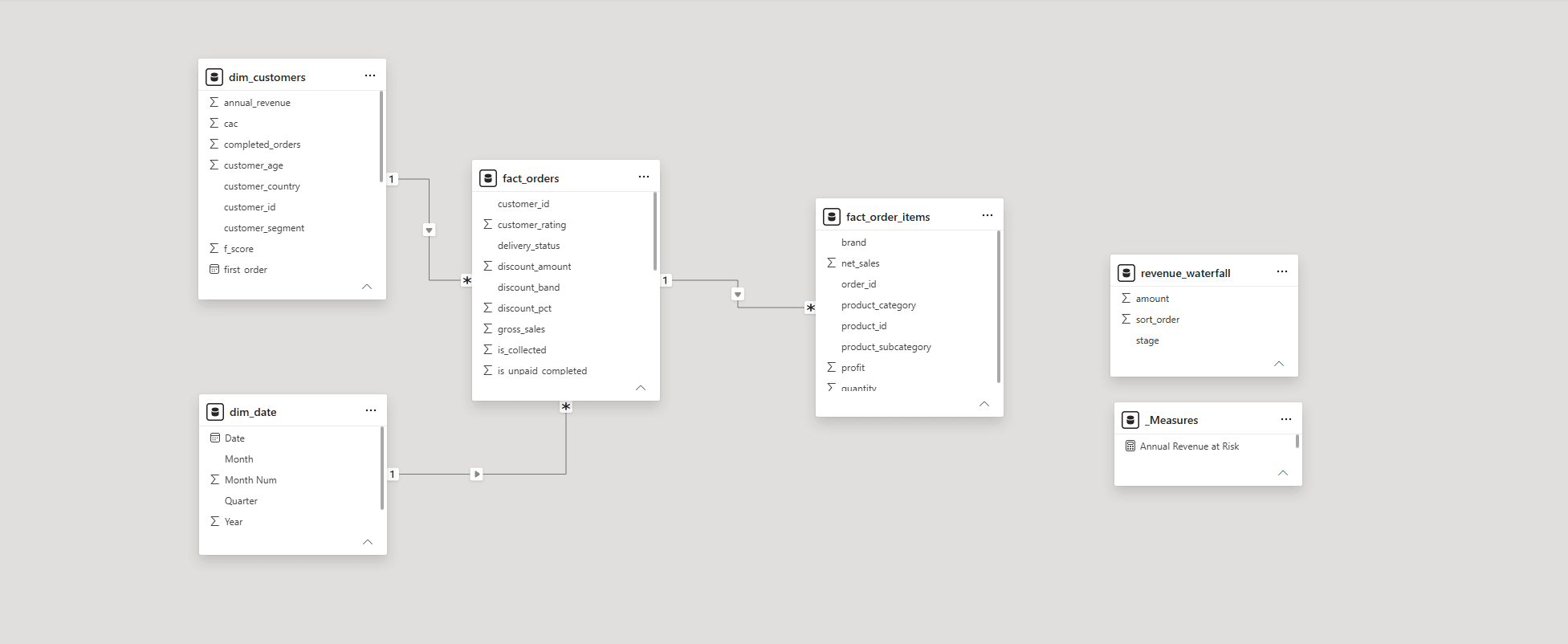1568x644 pixels.
Task: Click the sigma icon next to gross_sales
Action: 487,328
